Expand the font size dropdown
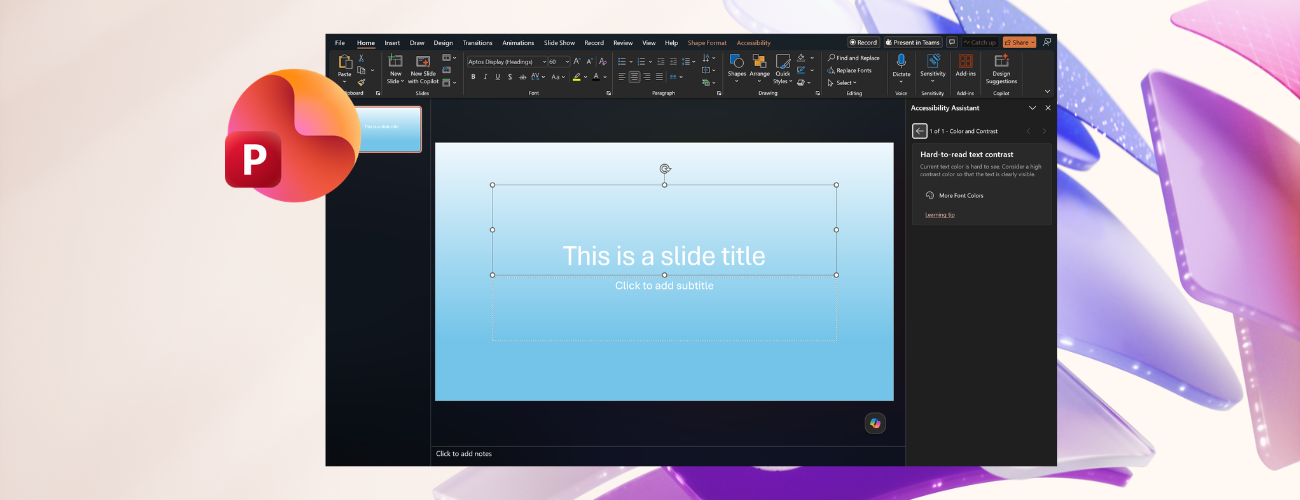Viewport: 1300px width, 500px height. (567, 61)
